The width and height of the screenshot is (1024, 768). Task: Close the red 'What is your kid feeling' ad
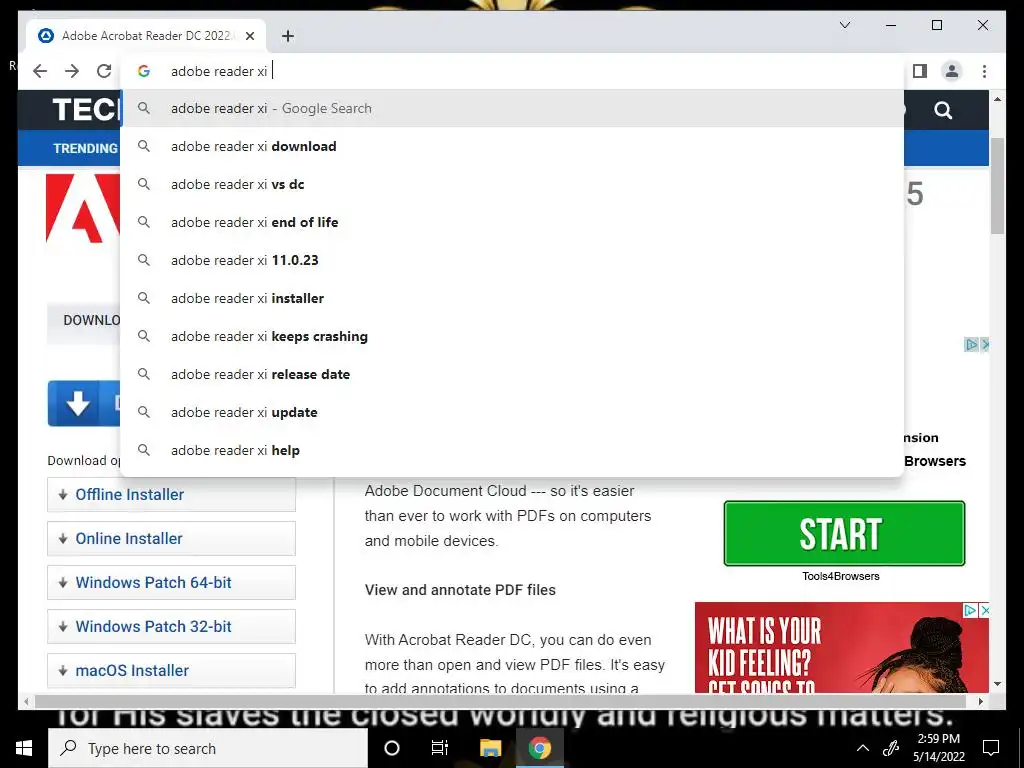click(x=985, y=610)
